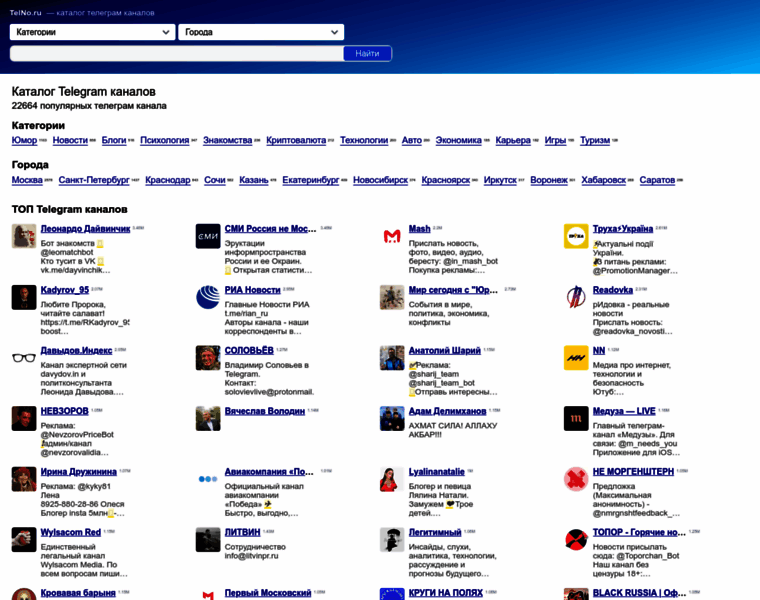Open the Readovka channel title link
Image resolution: width=760 pixels, height=600 pixels.
613,290
